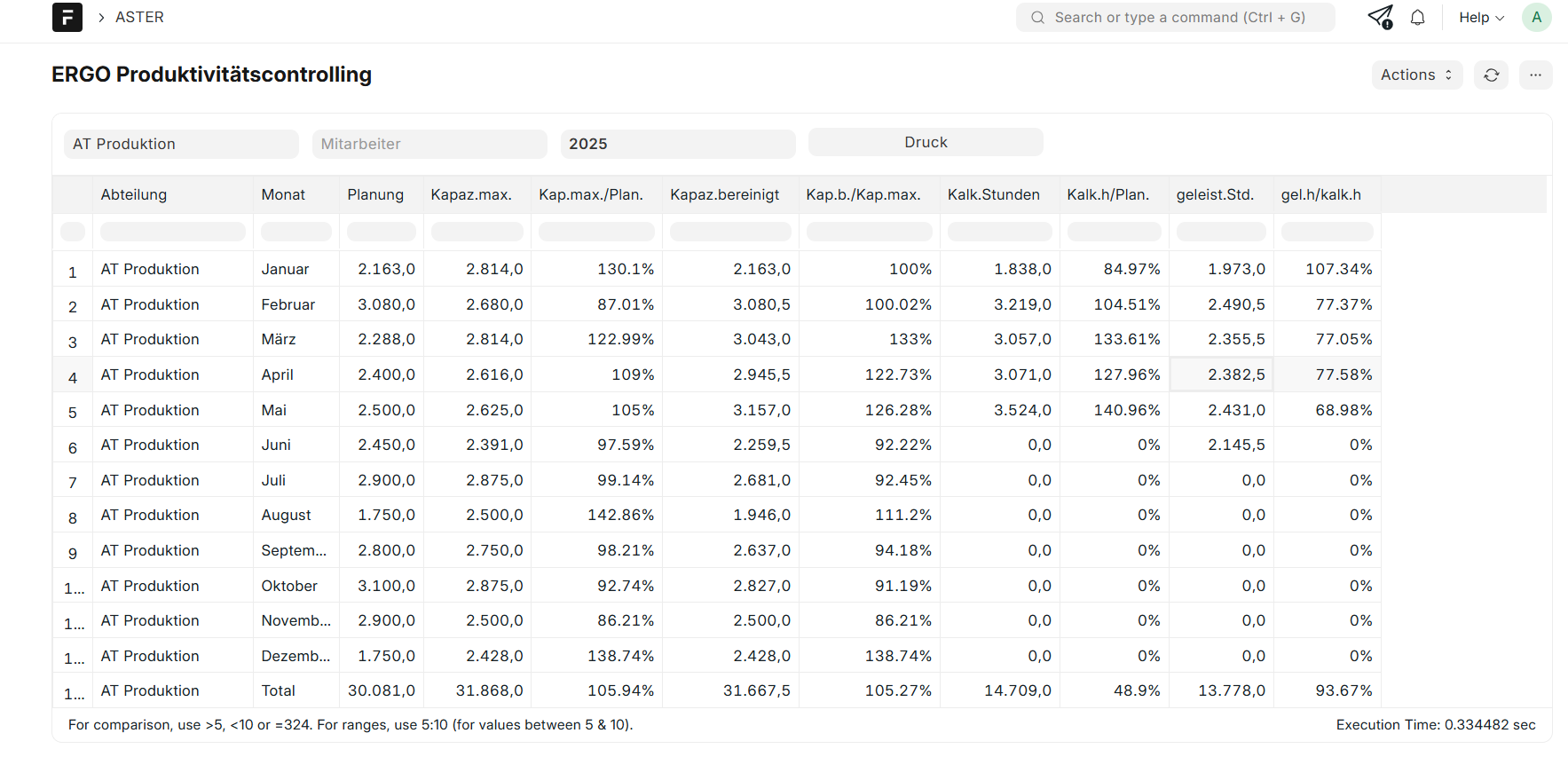Navigate to ASTER breadcrumb
This screenshot has height=757, width=1568.
click(139, 18)
